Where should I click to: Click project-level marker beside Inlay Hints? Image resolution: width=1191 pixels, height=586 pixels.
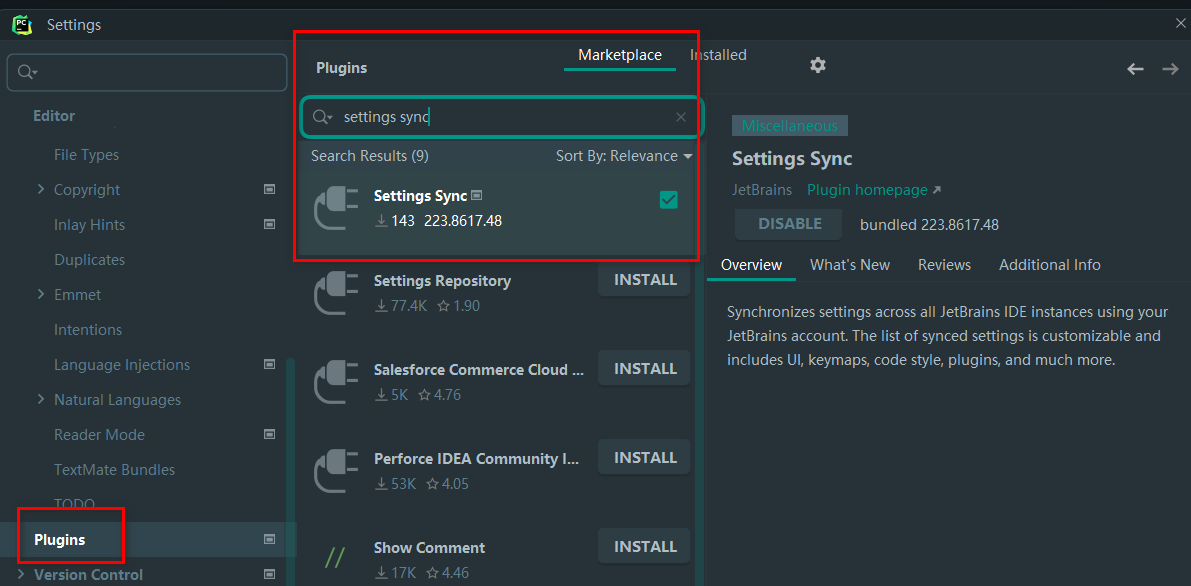coord(269,224)
